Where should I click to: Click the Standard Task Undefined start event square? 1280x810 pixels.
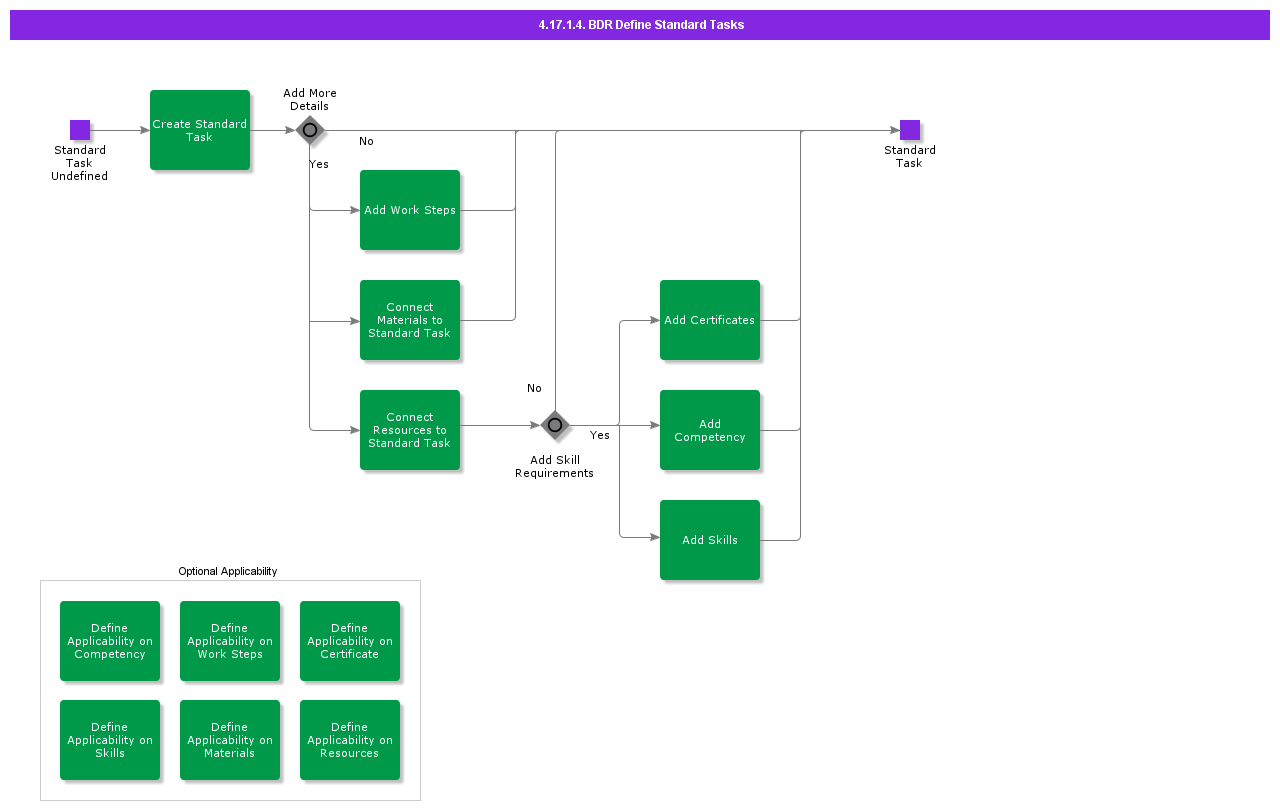click(x=80, y=130)
